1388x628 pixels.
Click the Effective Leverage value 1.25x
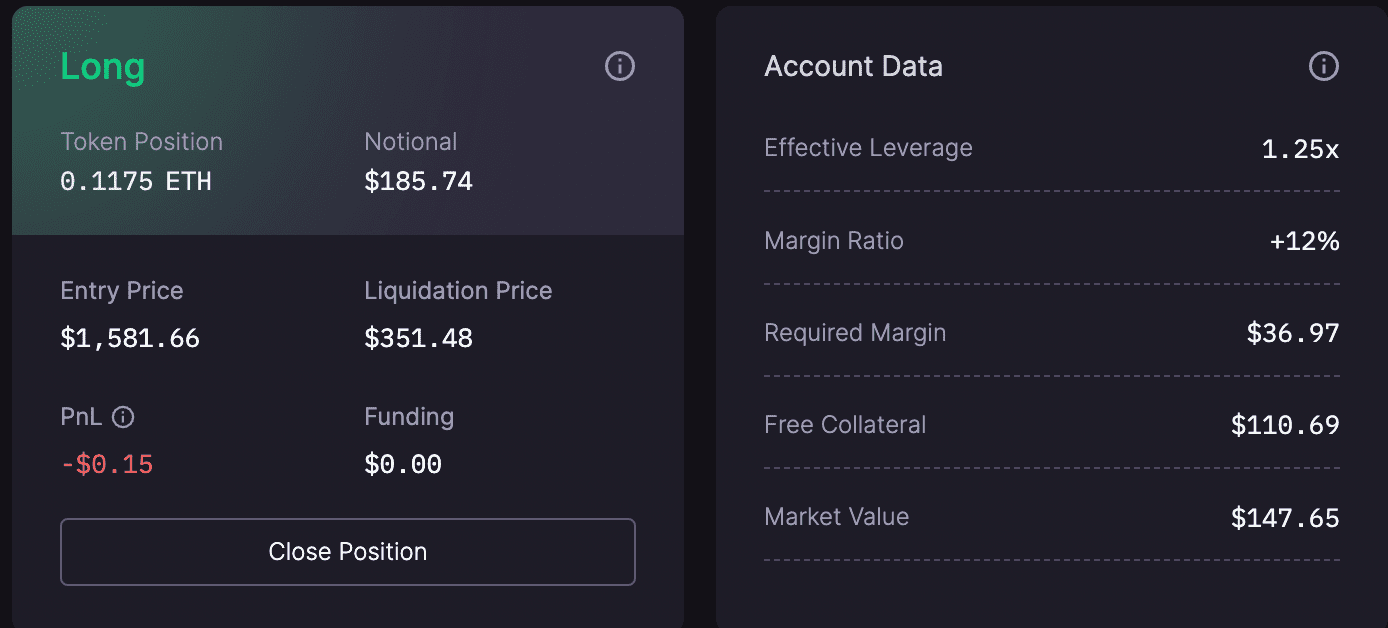(x=1300, y=150)
